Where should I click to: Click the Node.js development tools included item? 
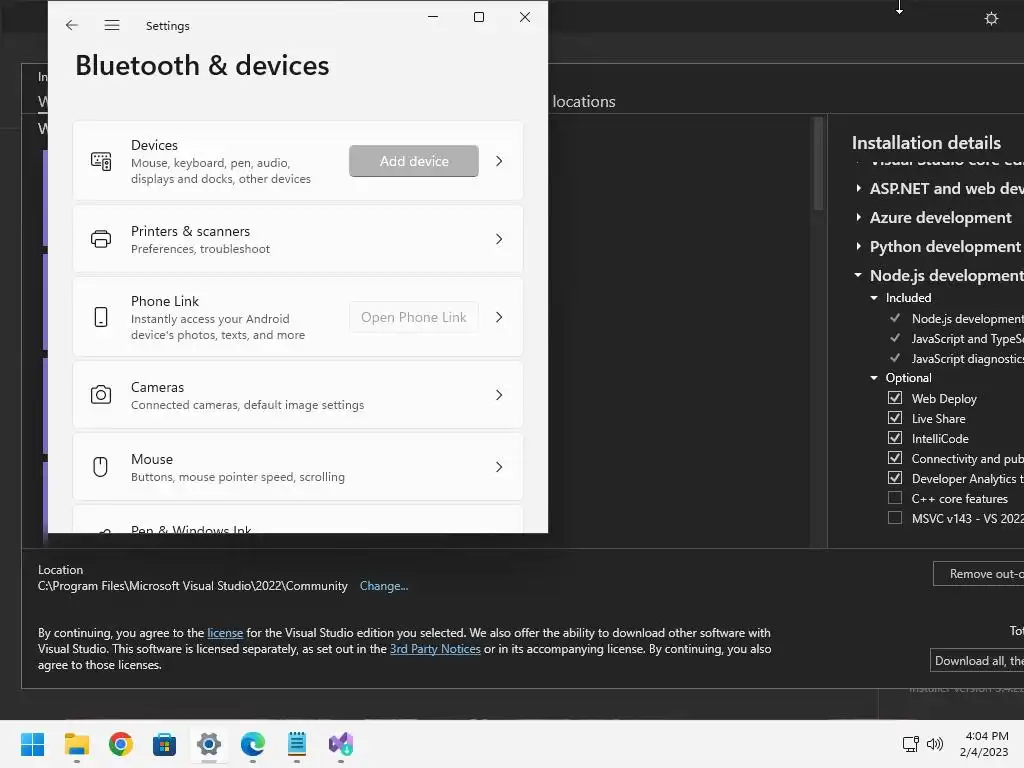[967, 319]
